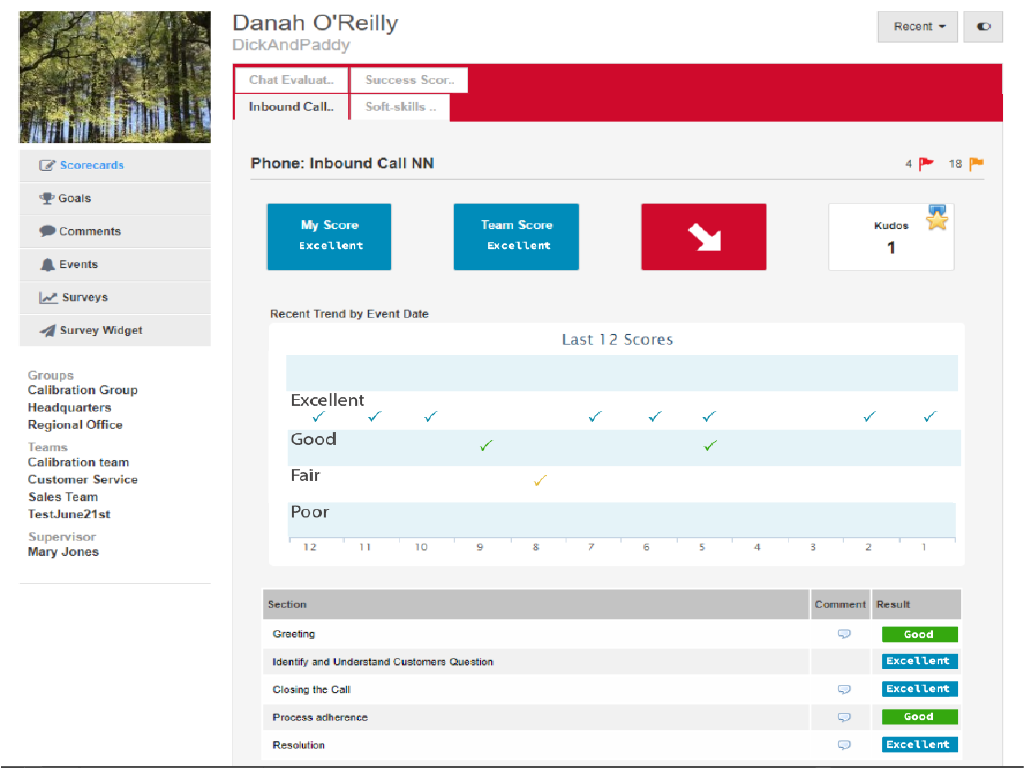Click the orange Fair checkmark at score 8
1024x768 pixels.
pyautogui.click(x=540, y=481)
